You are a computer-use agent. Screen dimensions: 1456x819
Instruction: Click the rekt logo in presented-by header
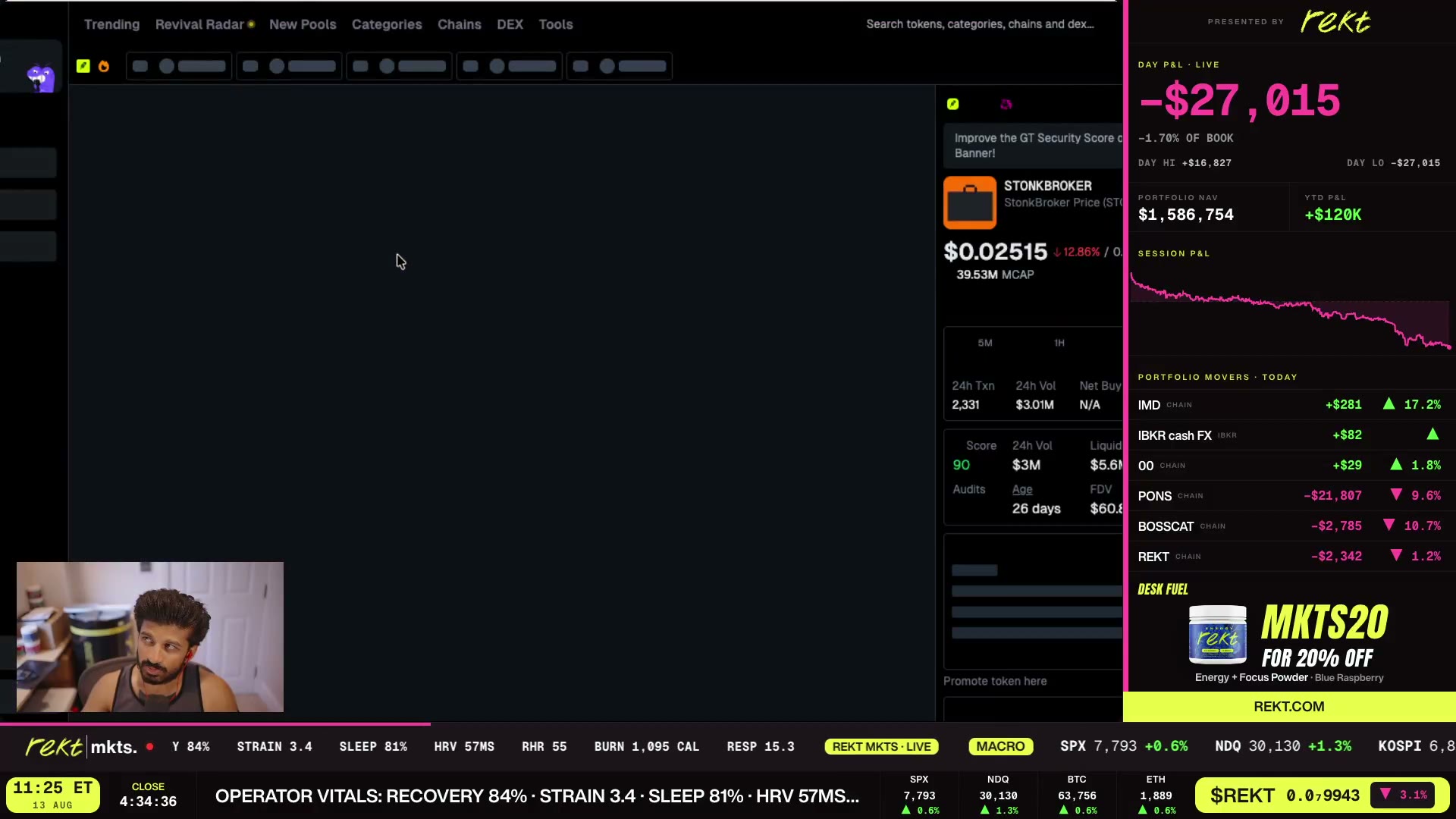coord(1336,21)
